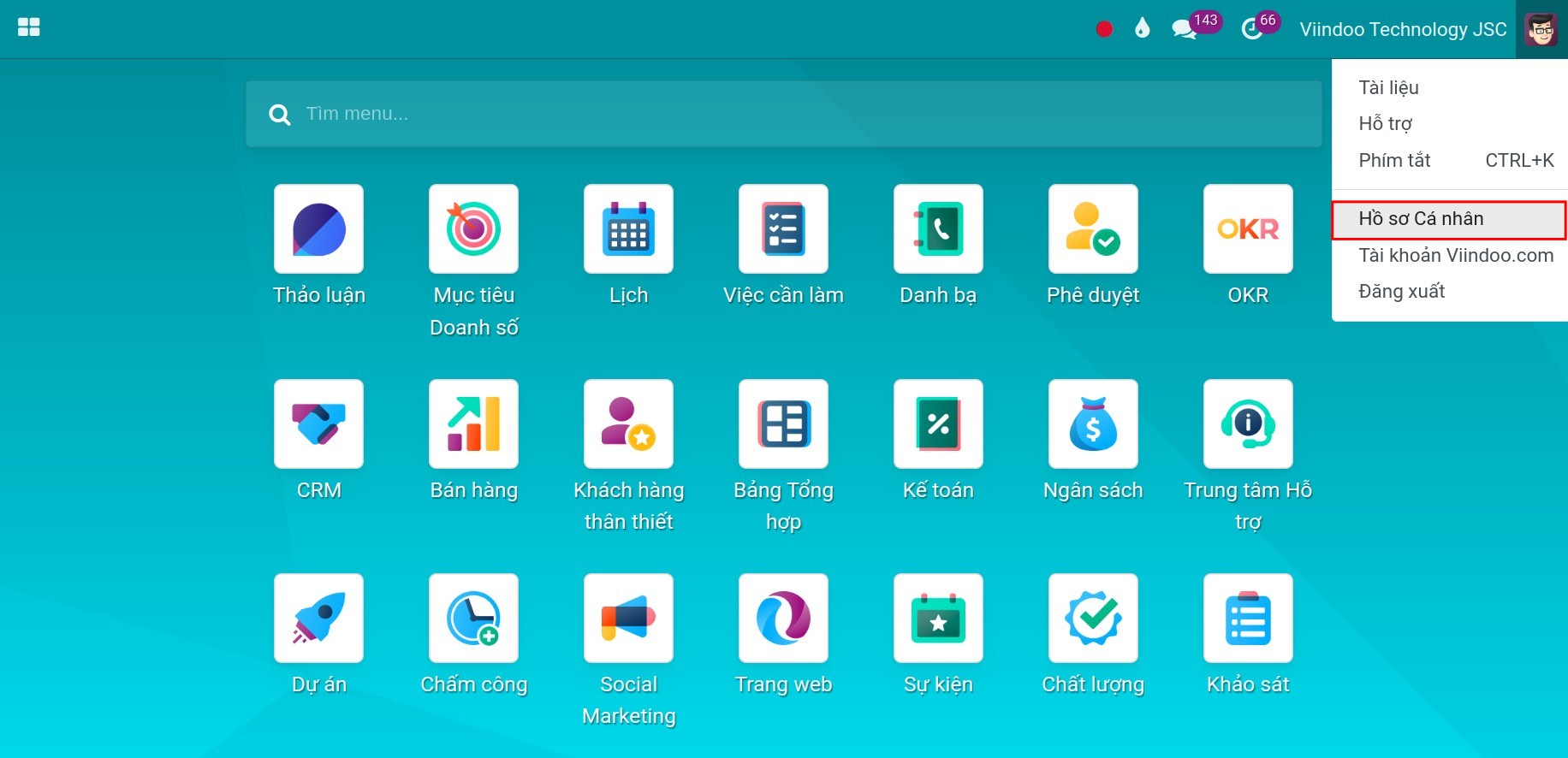Launch the Khảo sát survey app
The image size is (1568, 758).
tap(1248, 618)
